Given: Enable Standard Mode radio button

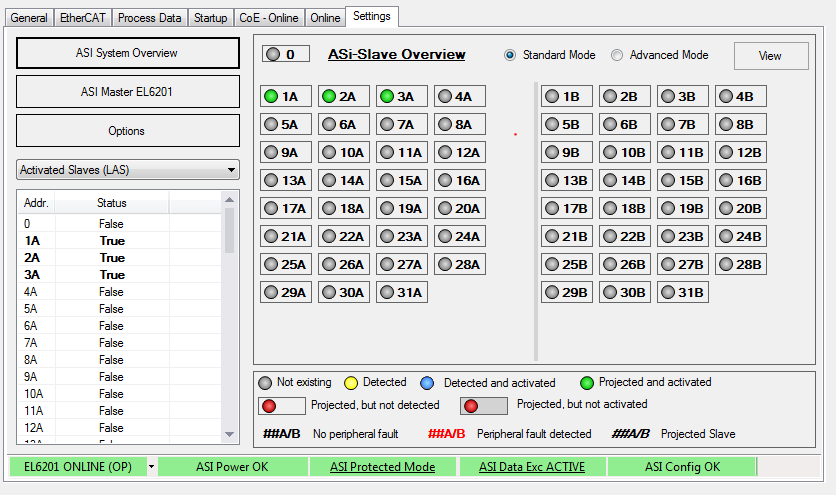Looking at the screenshot, I should (511, 55).
